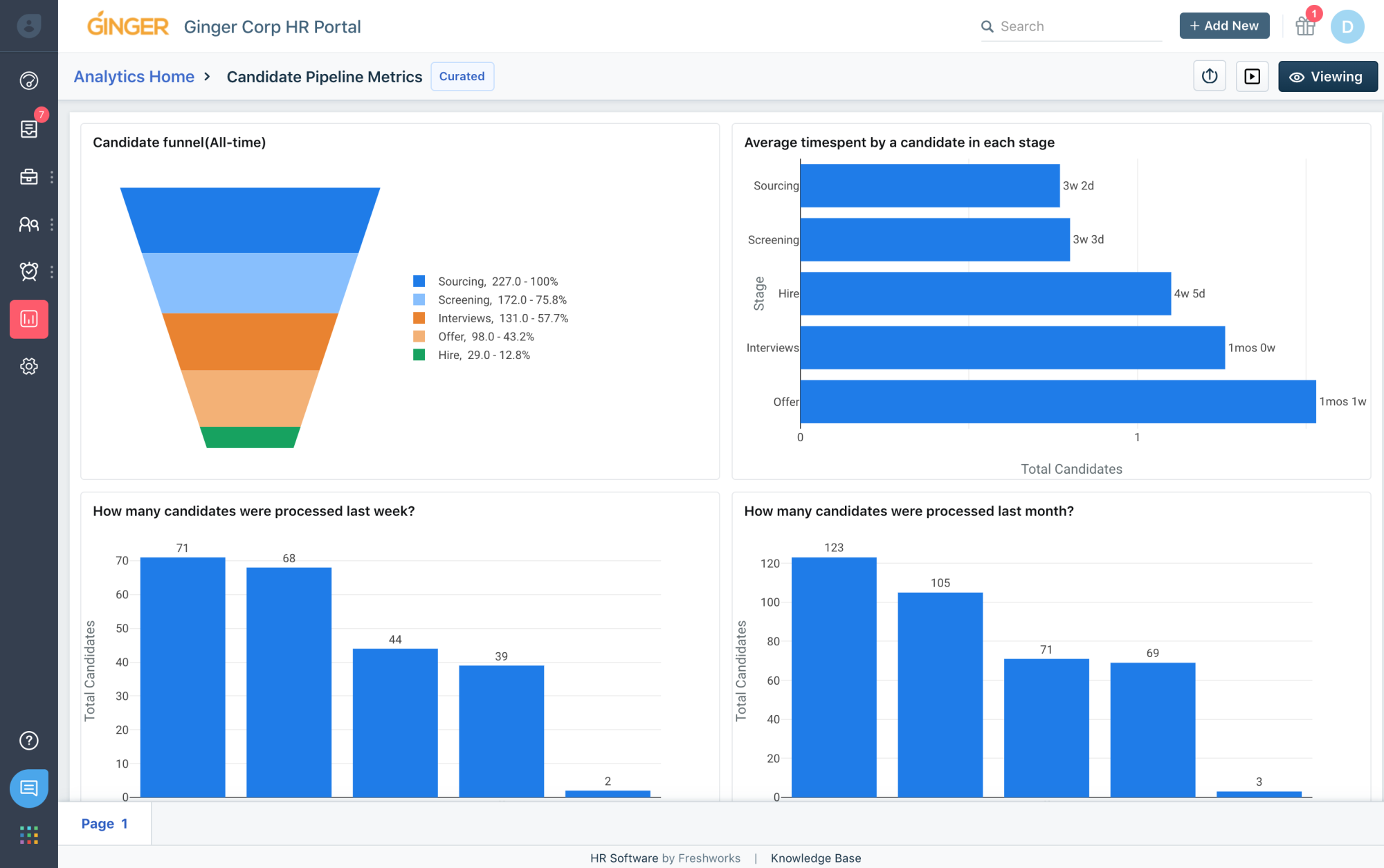Click the green Hire funnel segment
The height and width of the screenshot is (868, 1384).
point(250,437)
